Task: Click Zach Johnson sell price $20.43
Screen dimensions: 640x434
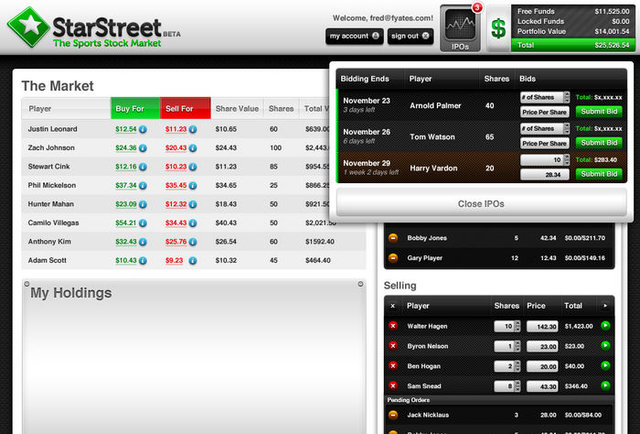Action: 176,148
